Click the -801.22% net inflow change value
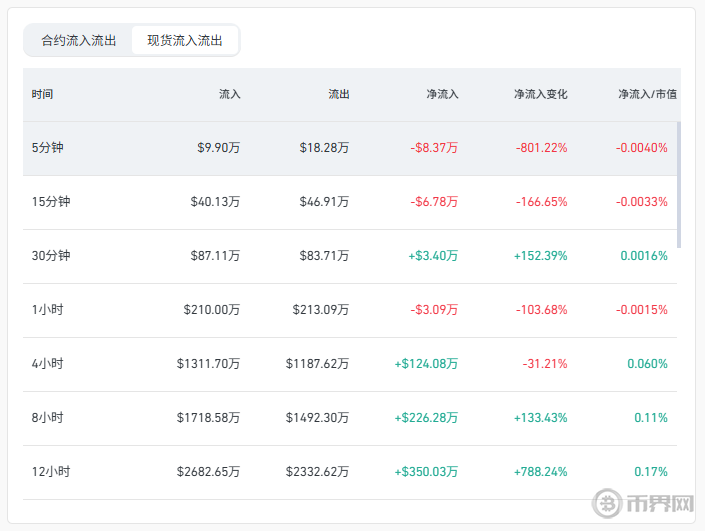Image resolution: width=705 pixels, height=531 pixels. tap(541, 147)
